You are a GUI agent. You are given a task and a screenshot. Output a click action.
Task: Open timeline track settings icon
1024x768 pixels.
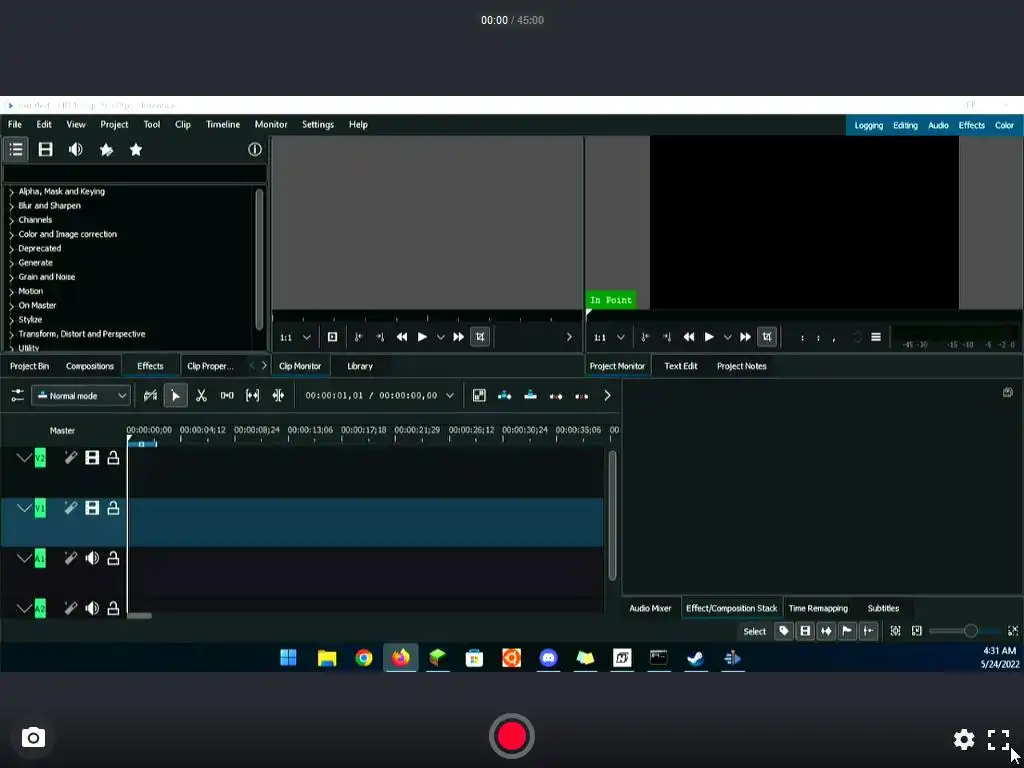point(18,396)
